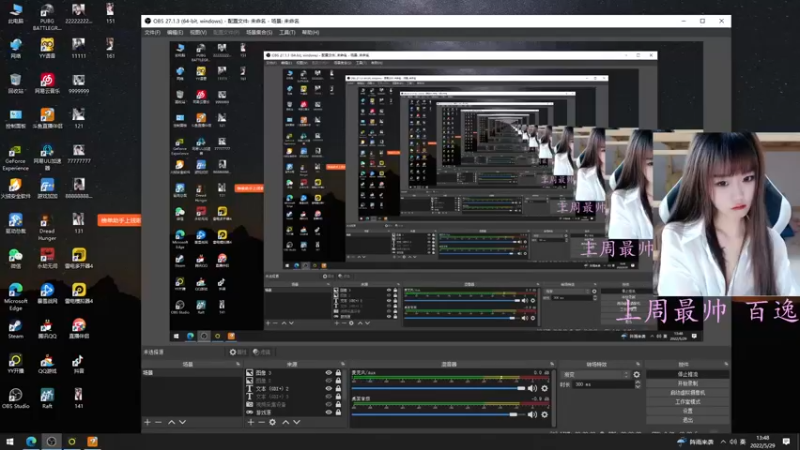Open the 视图(V) menu in OBS
The height and width of the screenshot is (450, 800).
[x=198, y=33]
